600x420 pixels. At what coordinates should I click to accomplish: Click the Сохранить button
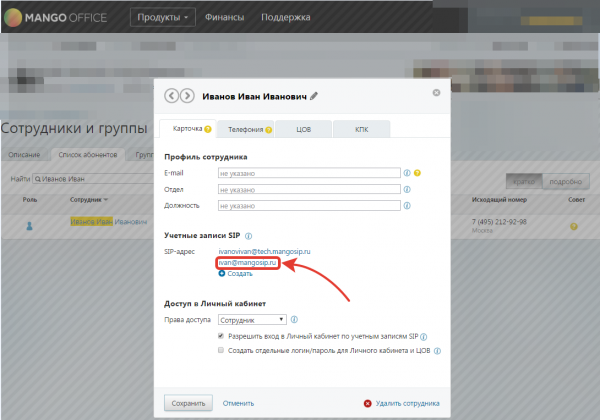(188, 403)
